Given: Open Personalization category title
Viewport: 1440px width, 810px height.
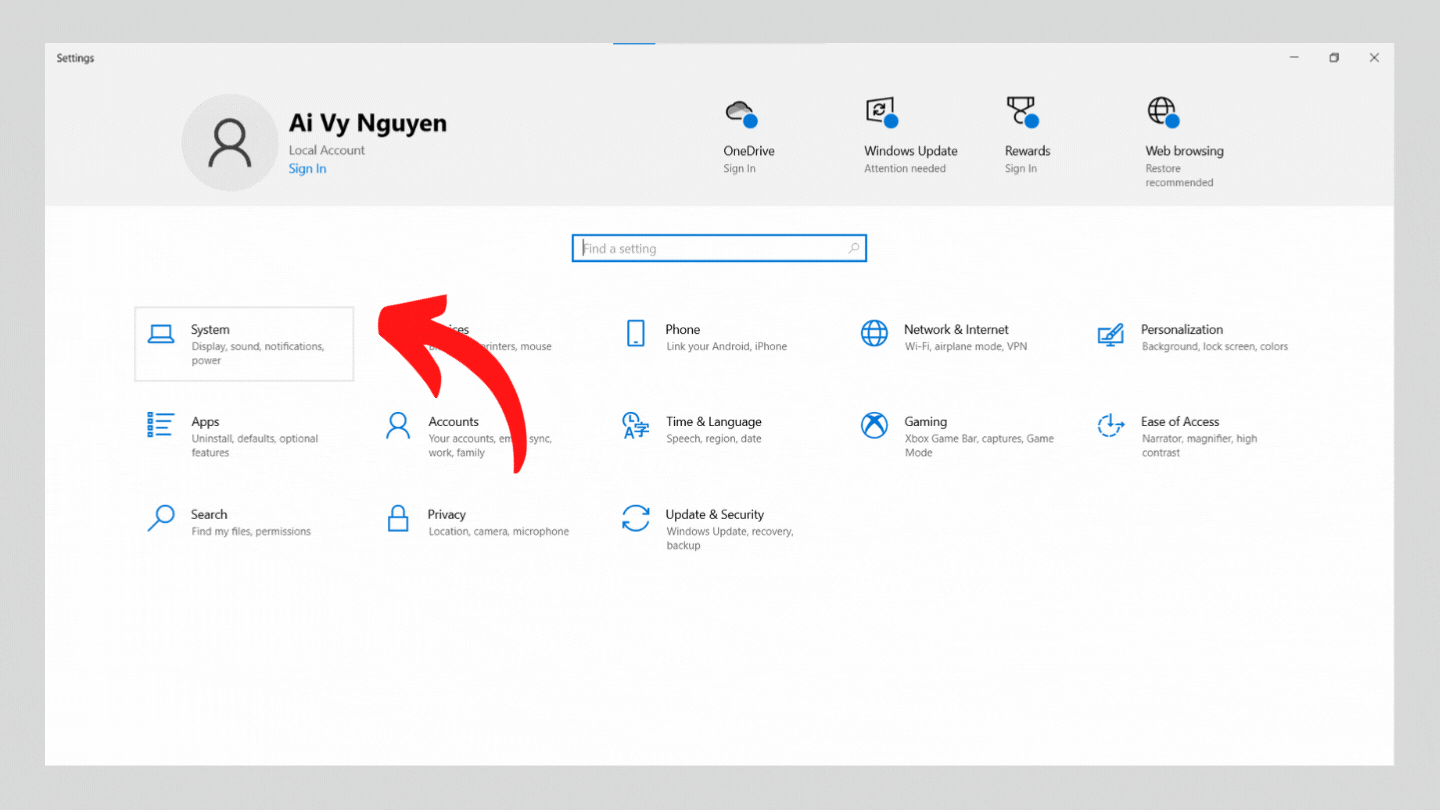Looking at the screenshot, I should coord(1182,329).
